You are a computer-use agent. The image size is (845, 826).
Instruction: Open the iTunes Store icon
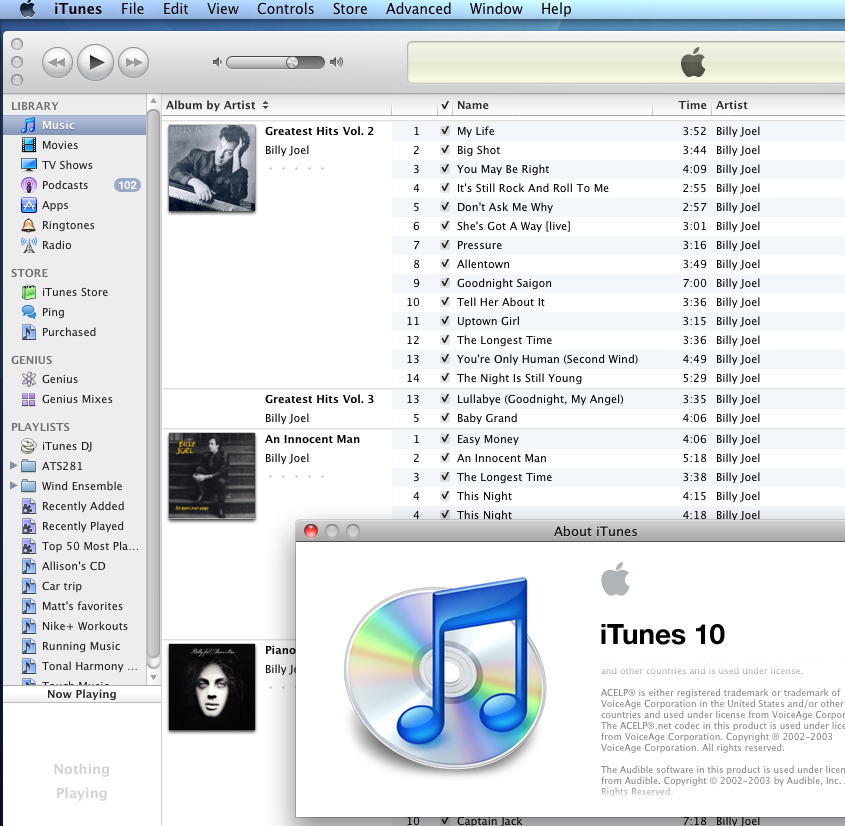(x=29, y=292)
